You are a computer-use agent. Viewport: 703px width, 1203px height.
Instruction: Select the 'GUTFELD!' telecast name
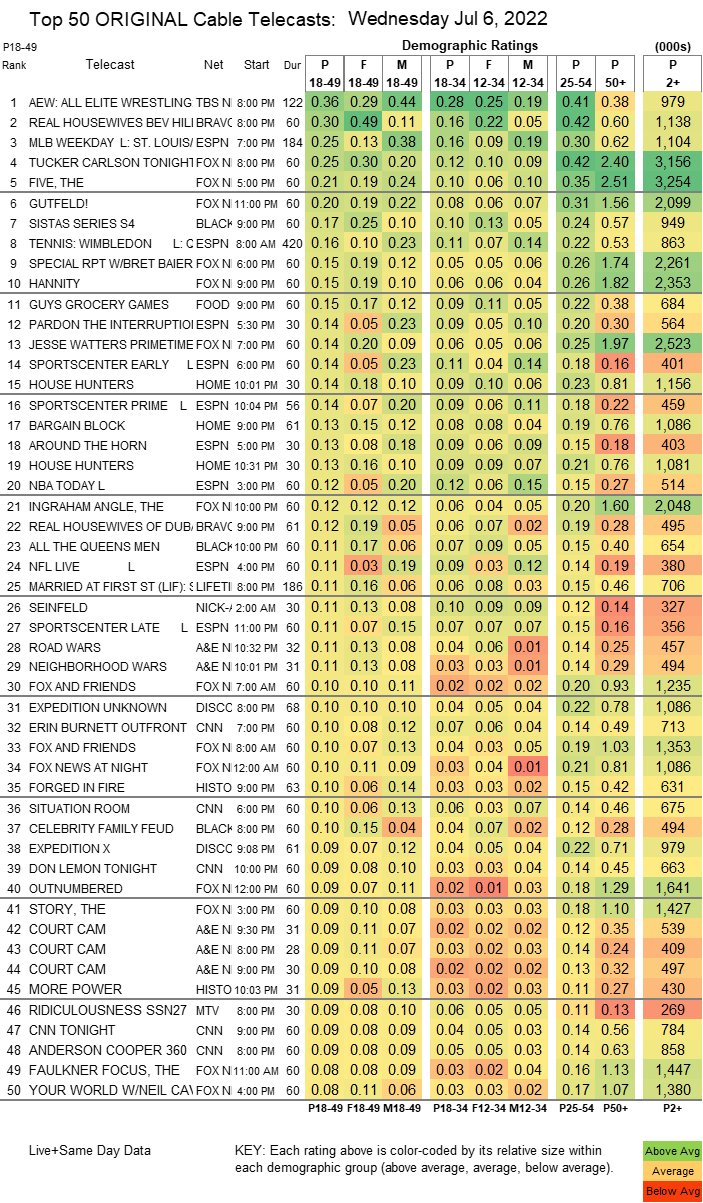pyautogui.click(x=59, y=204)
